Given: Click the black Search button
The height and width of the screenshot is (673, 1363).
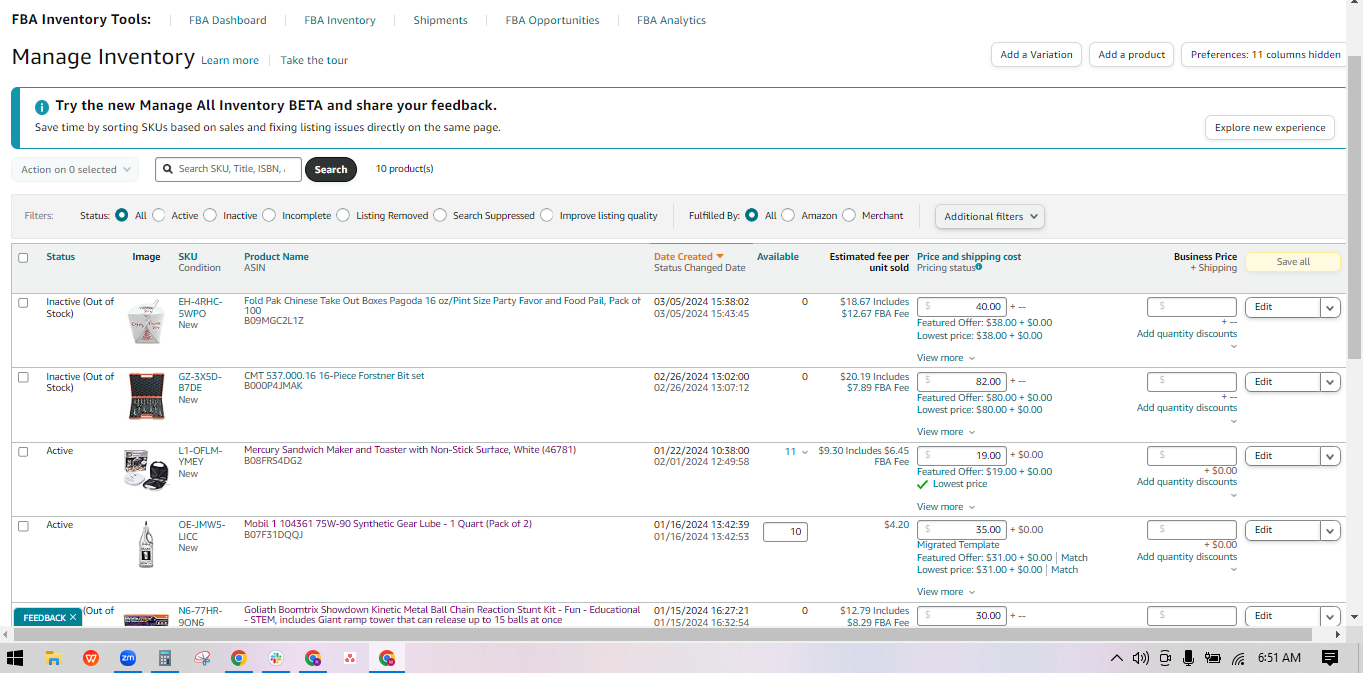Looking at the screenshot, I should coord(331,170).
